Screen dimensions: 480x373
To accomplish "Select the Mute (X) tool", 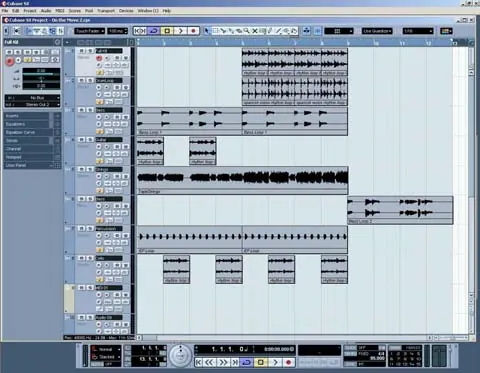I will 255,31.
